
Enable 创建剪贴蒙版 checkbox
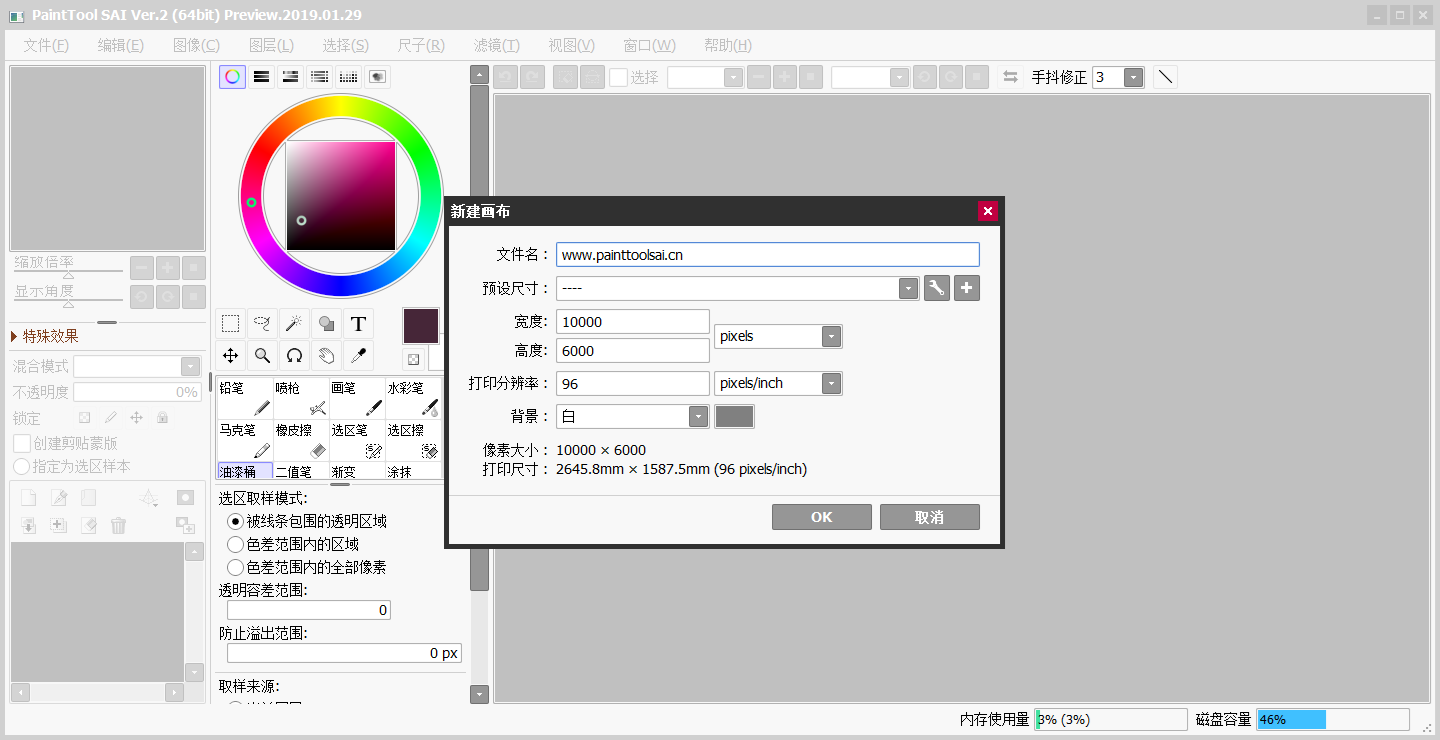[x=21, y=443]
